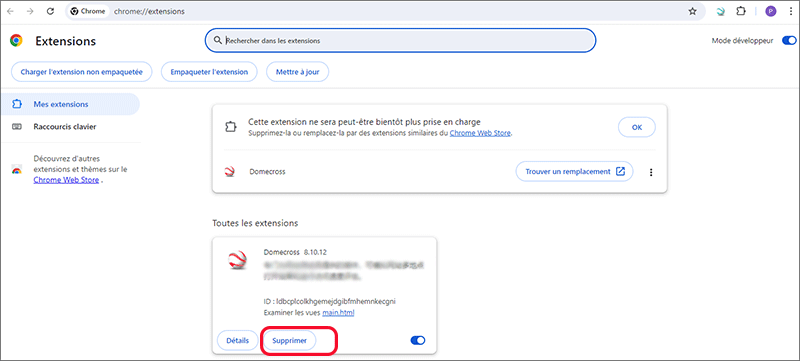This screenshot has height=361, width=800.
Task: Select Mes extensions in sidebar
Action: pyautogui.click(x=70, y=104)
